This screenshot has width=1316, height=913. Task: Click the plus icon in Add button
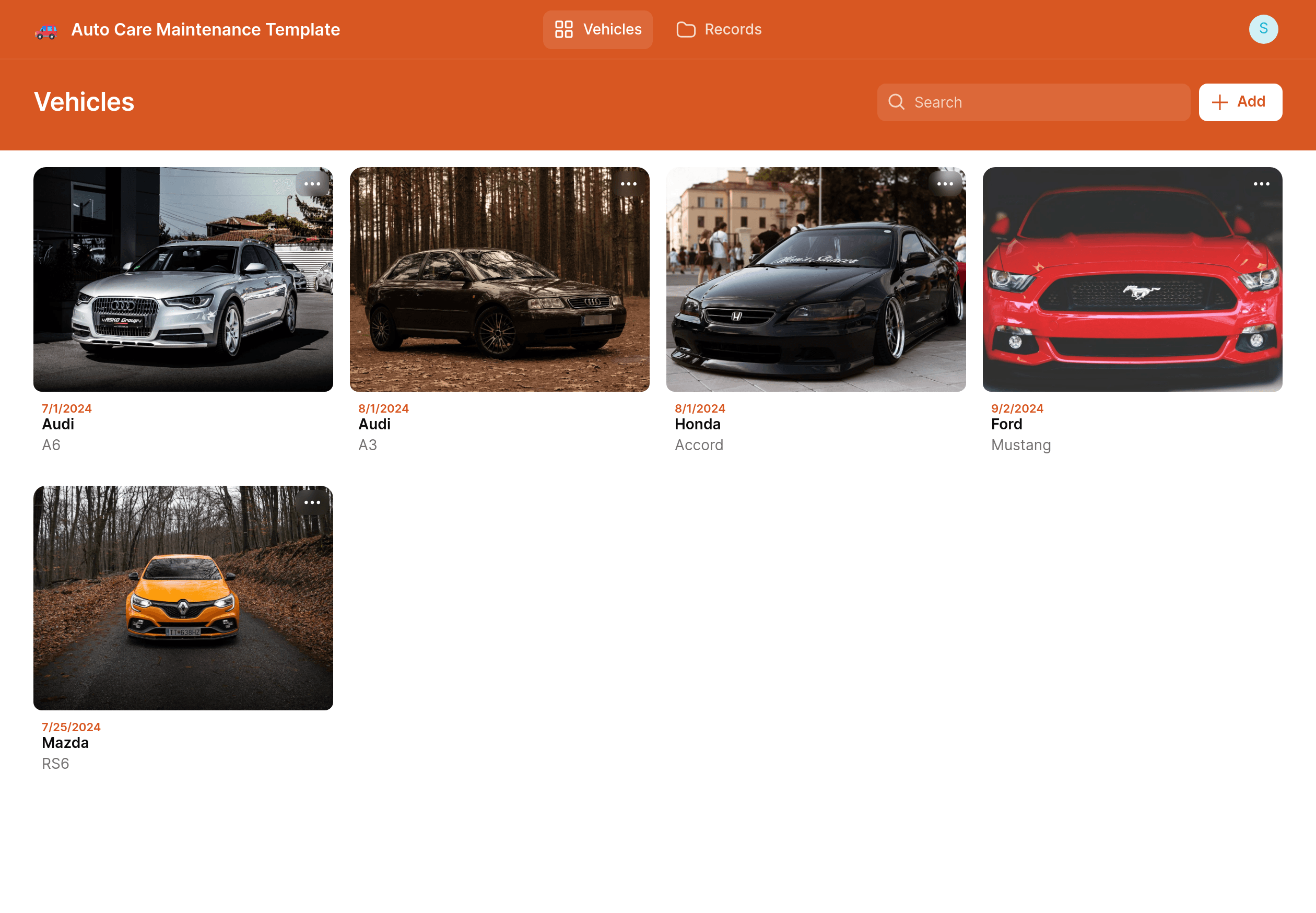1219,102
